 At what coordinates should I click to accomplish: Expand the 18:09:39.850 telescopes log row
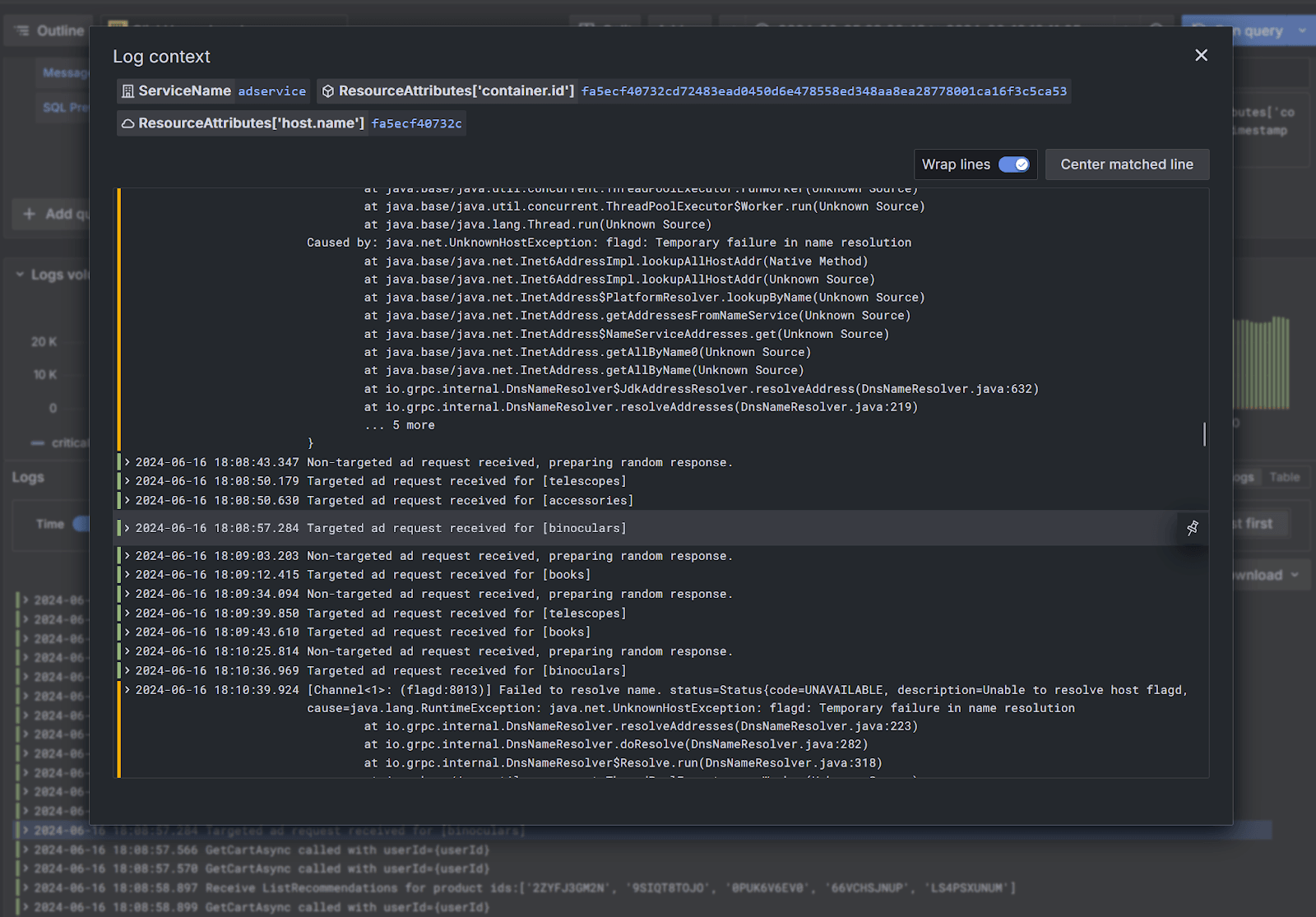[127, 613]
